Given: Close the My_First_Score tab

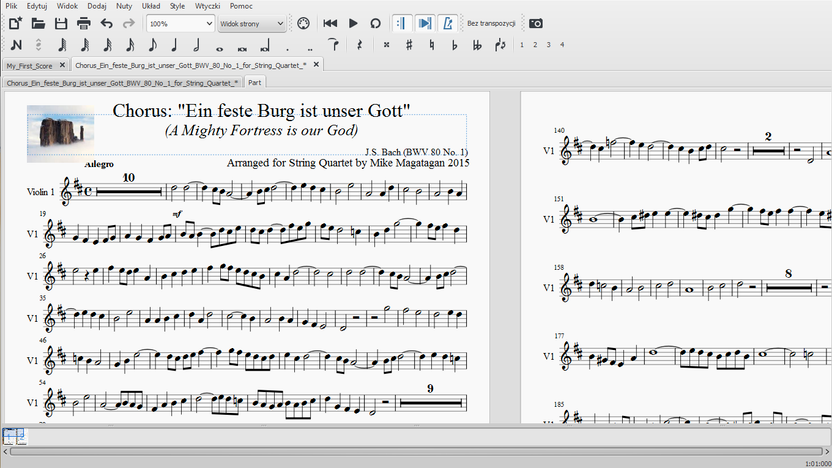Looking at the screenshot, I should [x=62, y=65].
